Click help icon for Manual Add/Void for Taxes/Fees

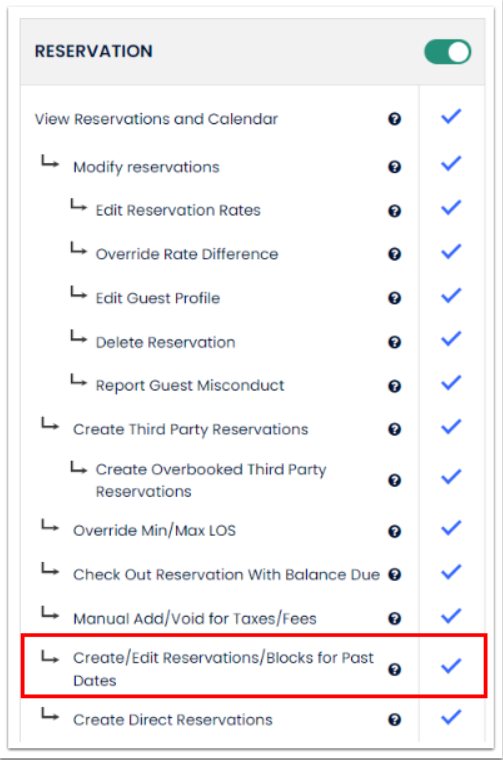[394, 618]
